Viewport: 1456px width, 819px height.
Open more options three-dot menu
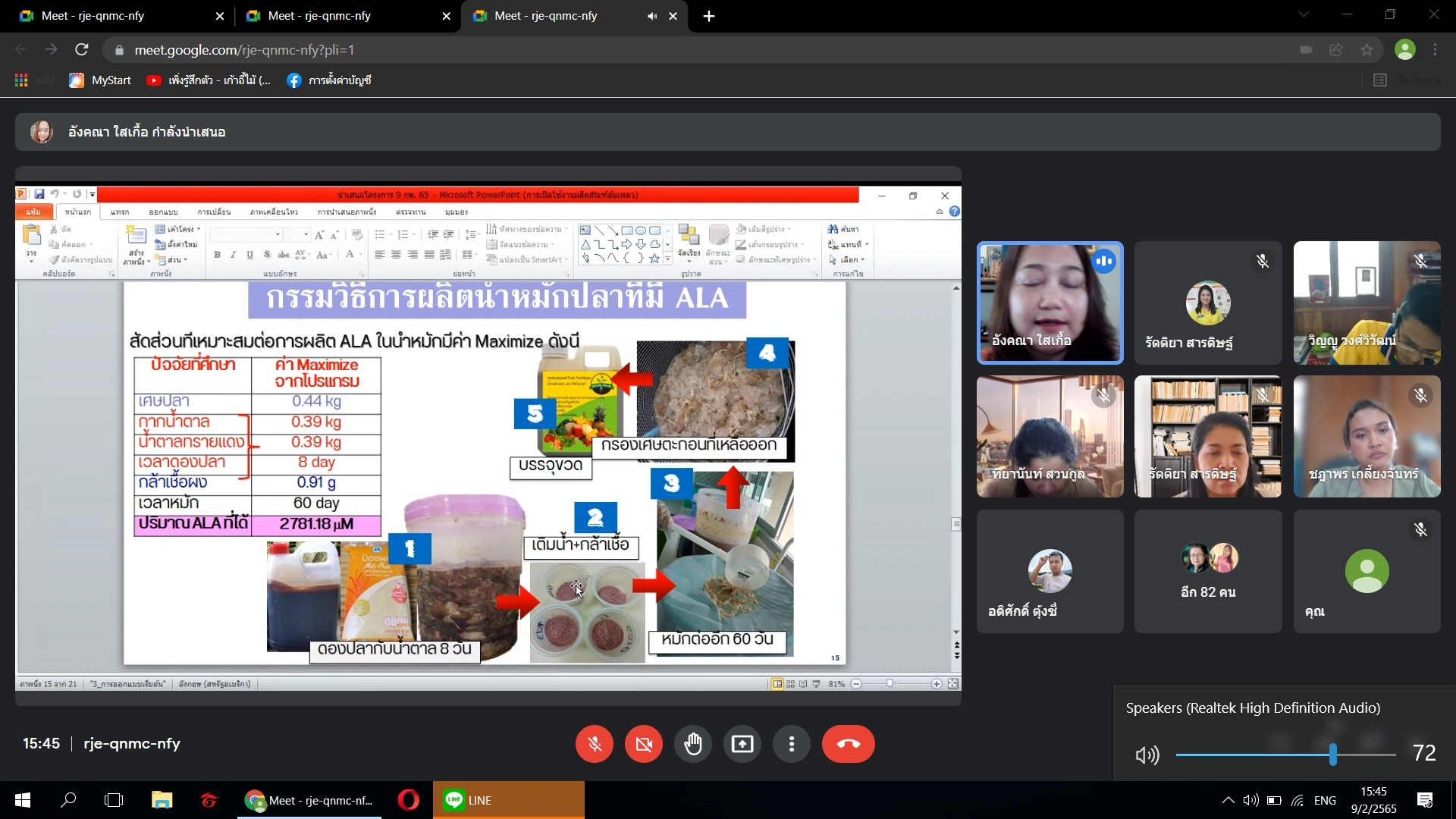pyautogui.click(x=792, y=744)
